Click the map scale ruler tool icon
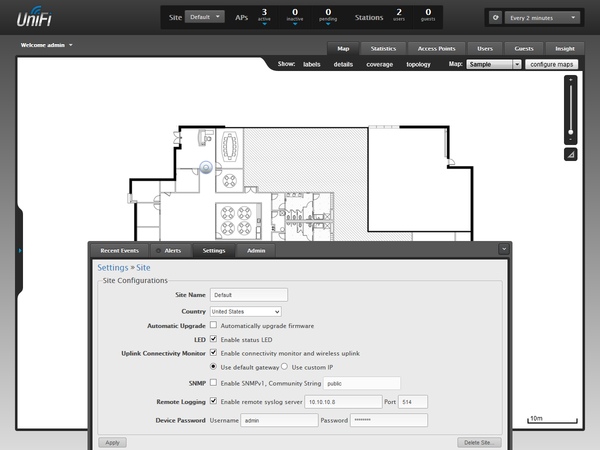The image size is (600, 450). click(571, 155)
